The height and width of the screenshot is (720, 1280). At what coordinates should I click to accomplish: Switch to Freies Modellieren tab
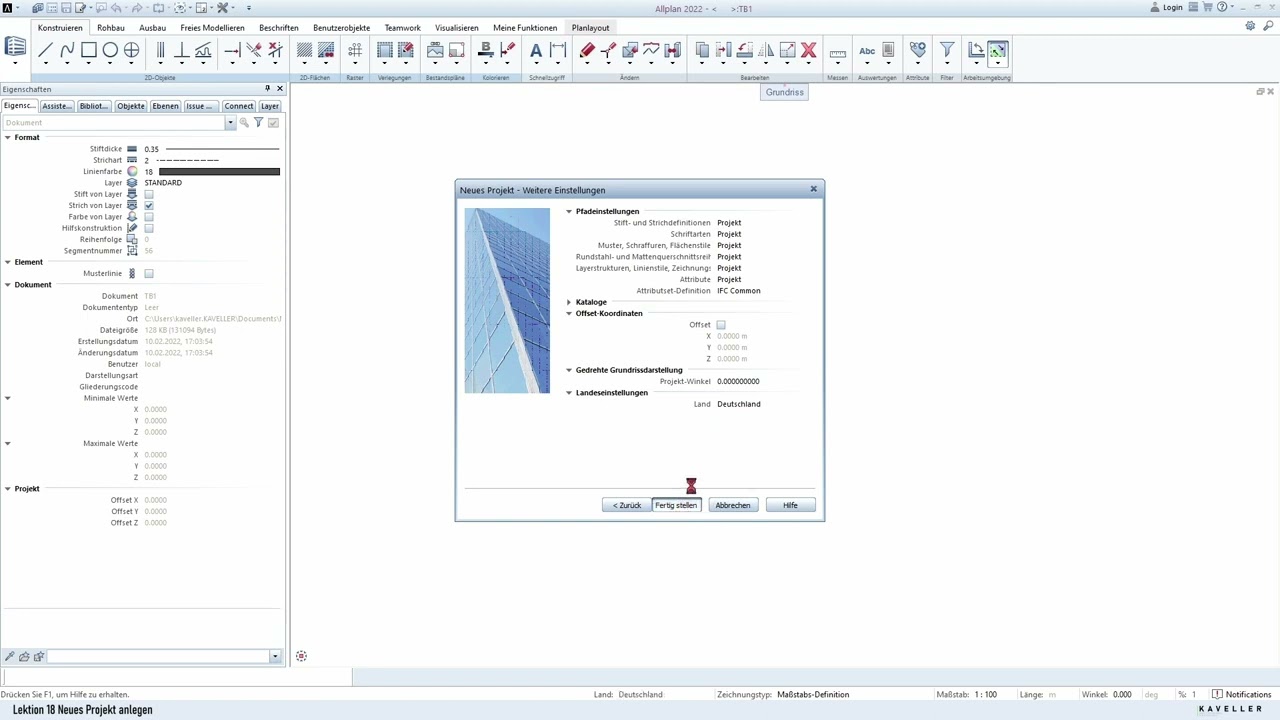(210, 28)
